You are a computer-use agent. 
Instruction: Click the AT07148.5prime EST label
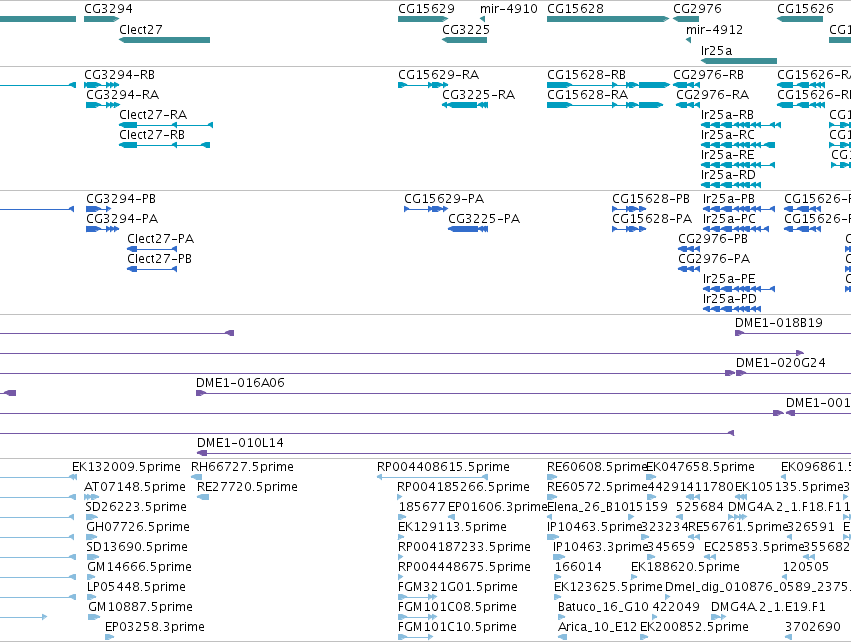point(135,487)
